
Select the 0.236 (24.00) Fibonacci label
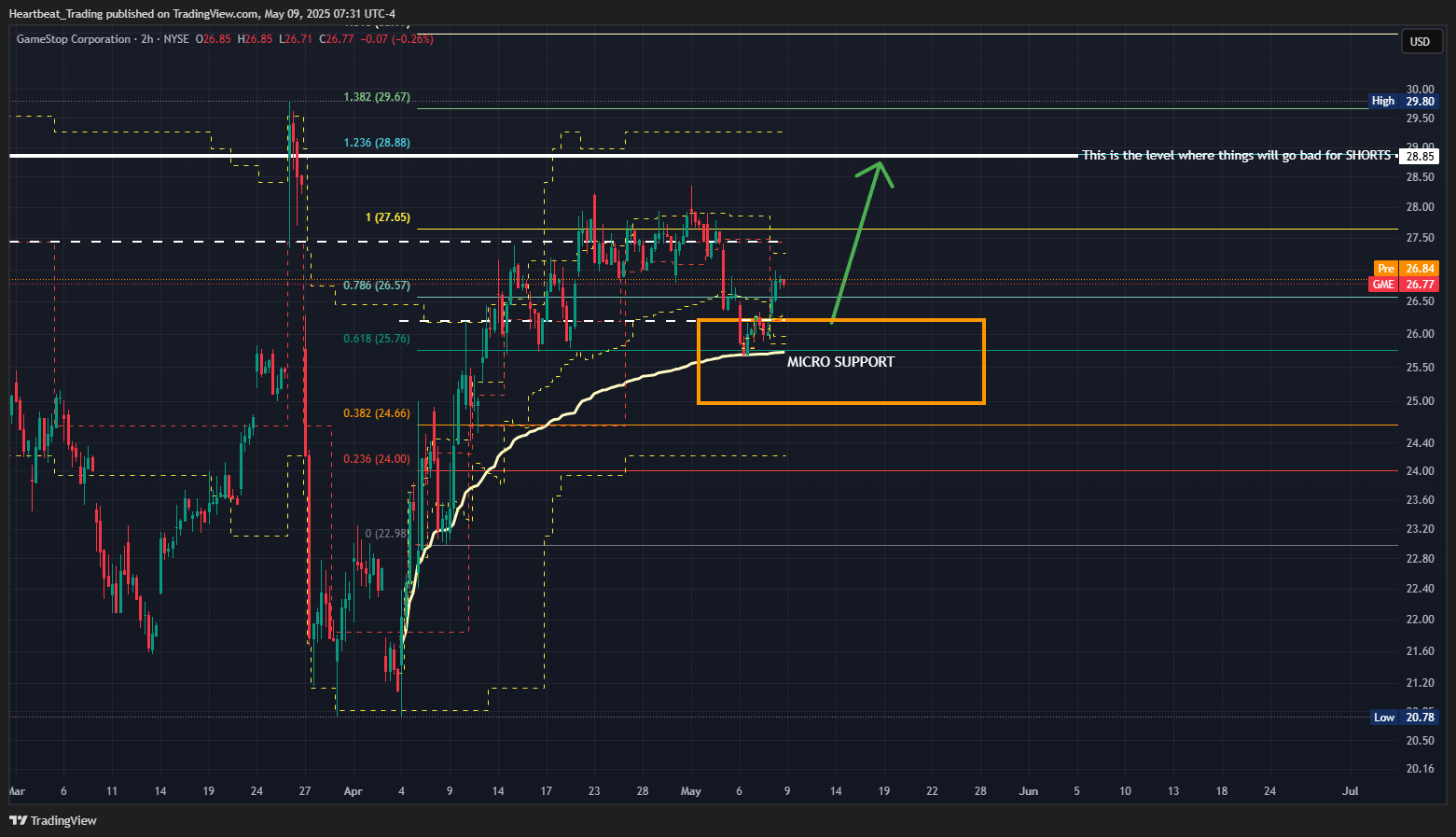[x=377, y=459]
